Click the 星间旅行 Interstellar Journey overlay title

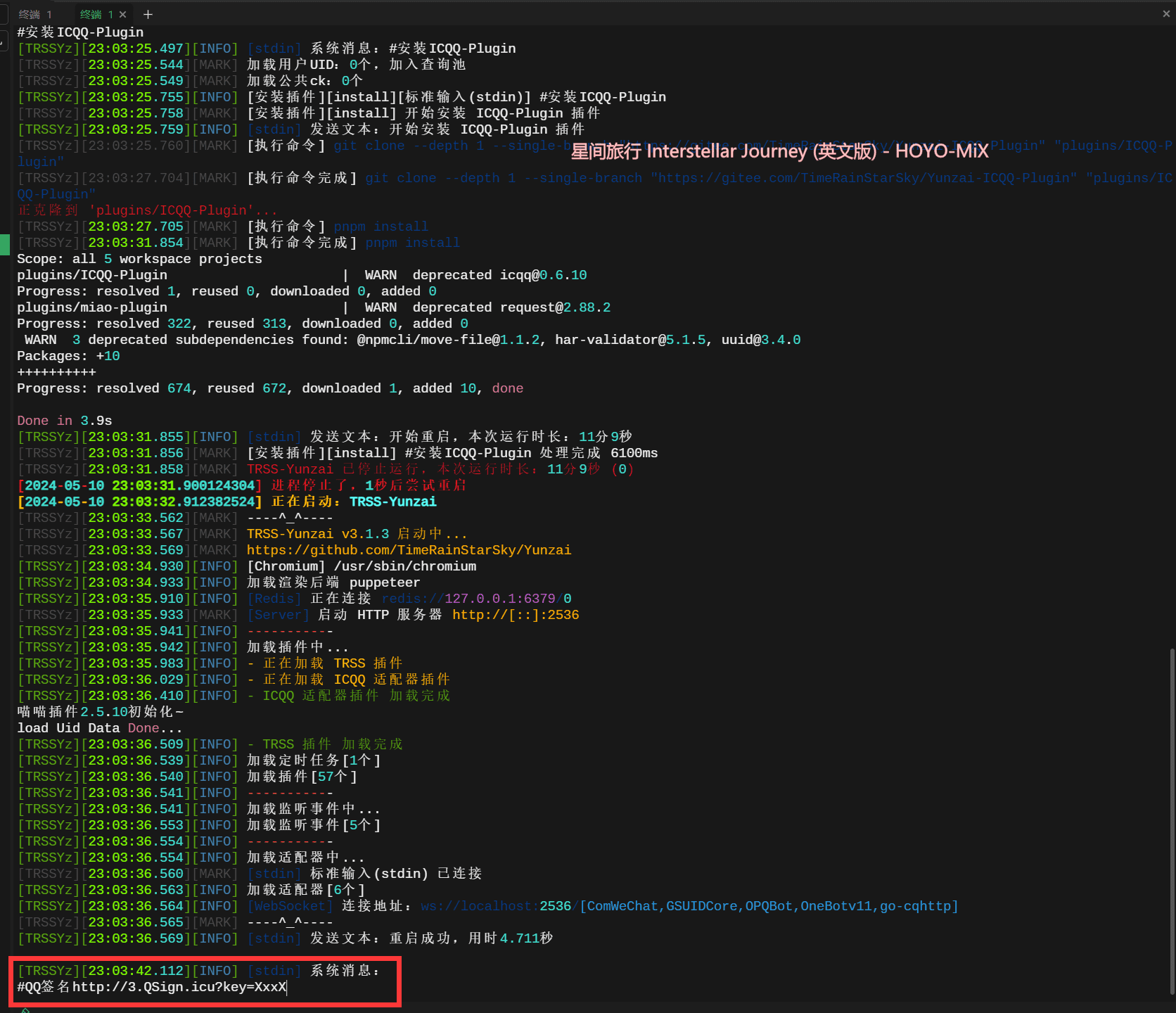point(779,151)
